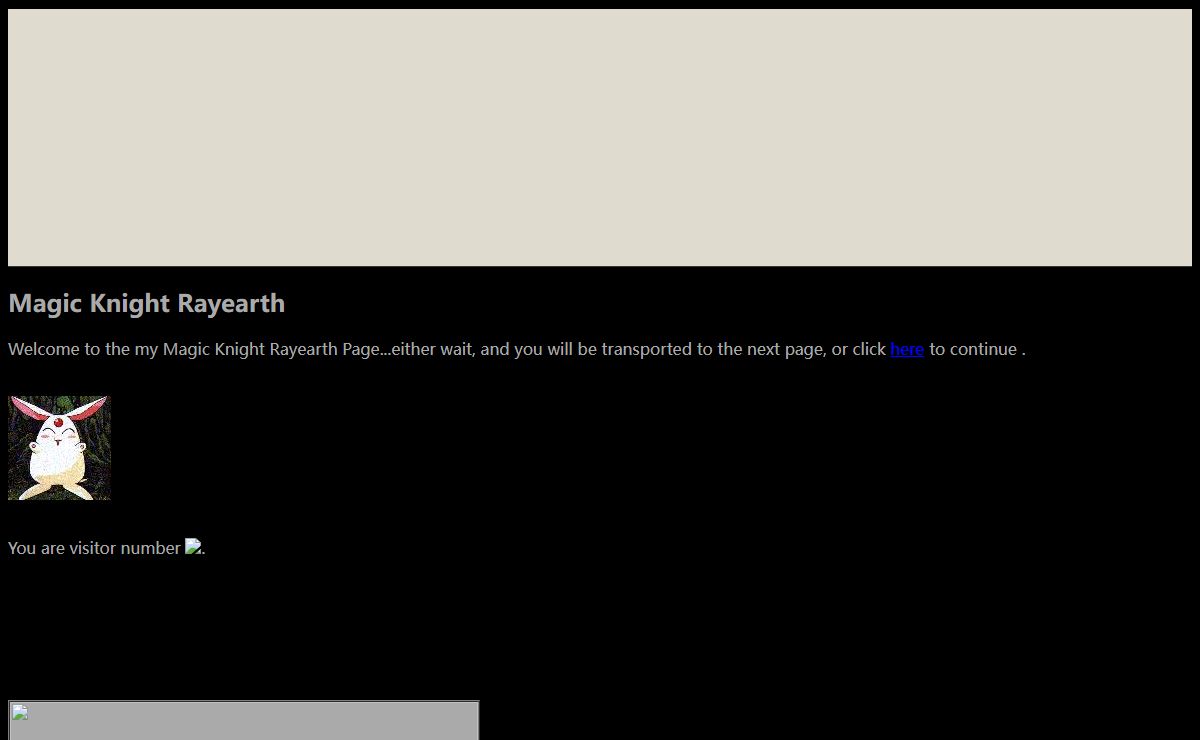The image size is (1200, 740).
Task: Click the 'Welcome to the my Magic Knight' sentence
Action: (x=517, y=349)
